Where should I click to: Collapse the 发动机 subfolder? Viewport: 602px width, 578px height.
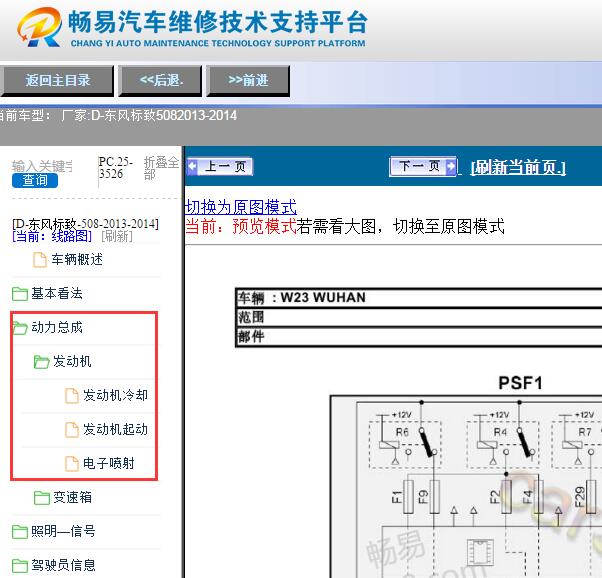point(72,361)
